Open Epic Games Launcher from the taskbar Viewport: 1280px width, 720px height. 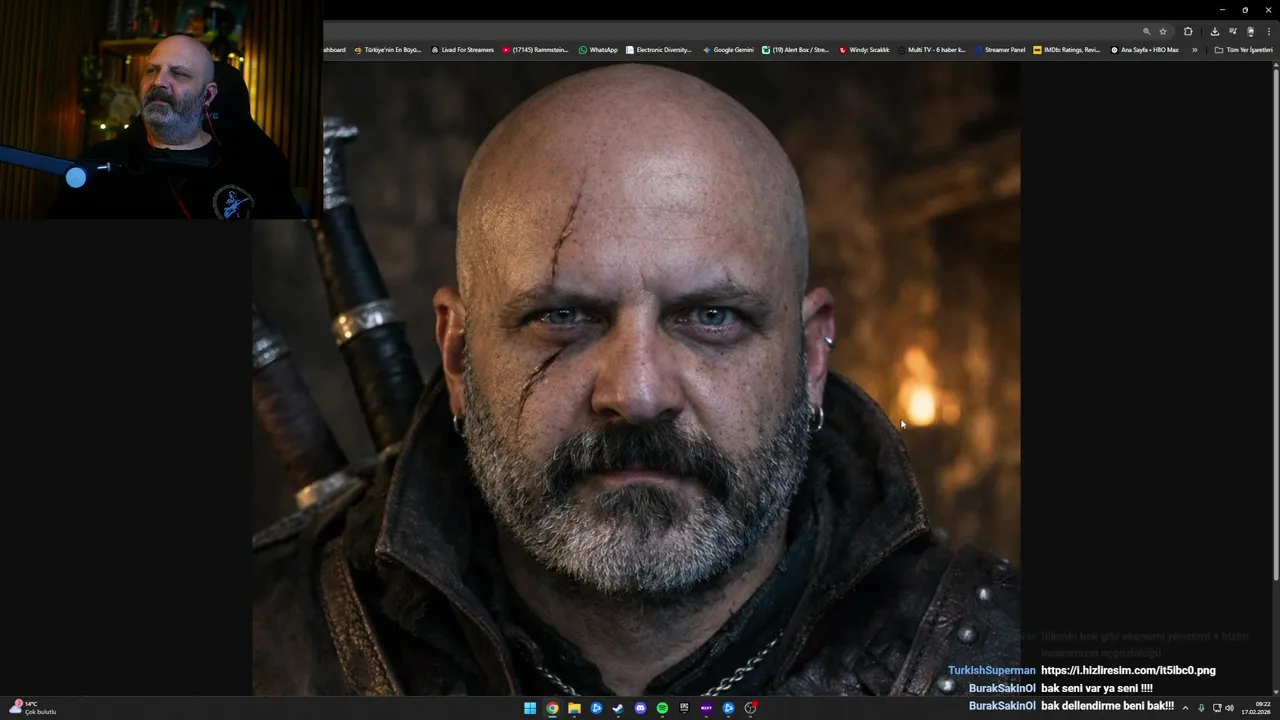[684, 708]
